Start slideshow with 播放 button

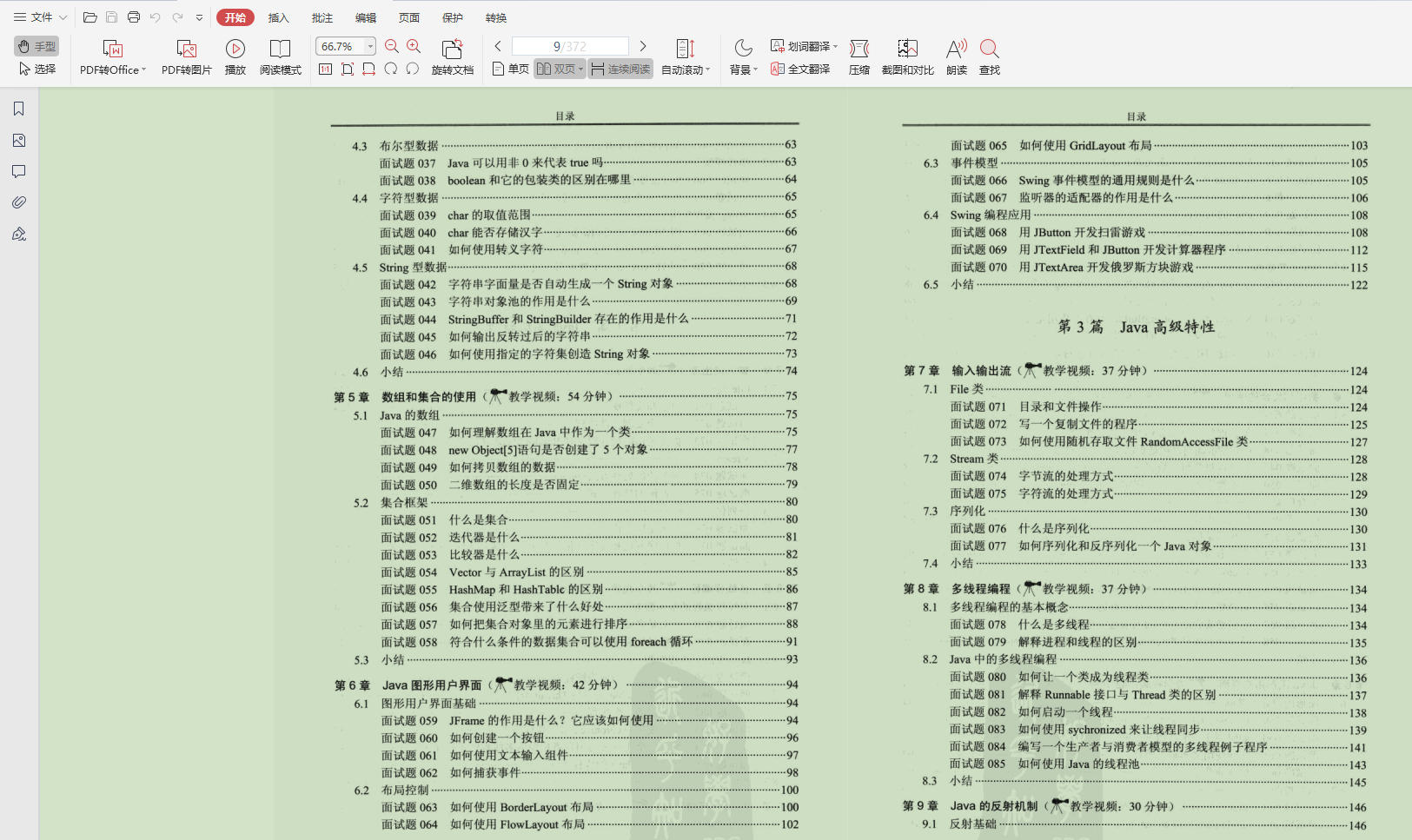pos(235,57)
